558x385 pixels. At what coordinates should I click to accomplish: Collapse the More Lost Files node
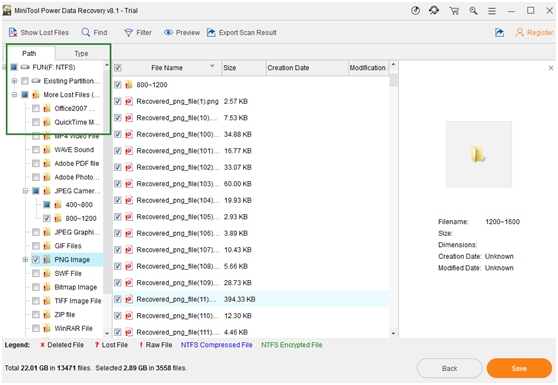(14, 95)
